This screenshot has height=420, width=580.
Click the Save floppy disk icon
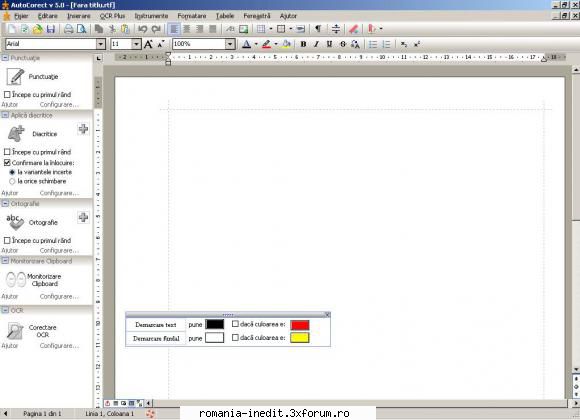tap(51, 29)
